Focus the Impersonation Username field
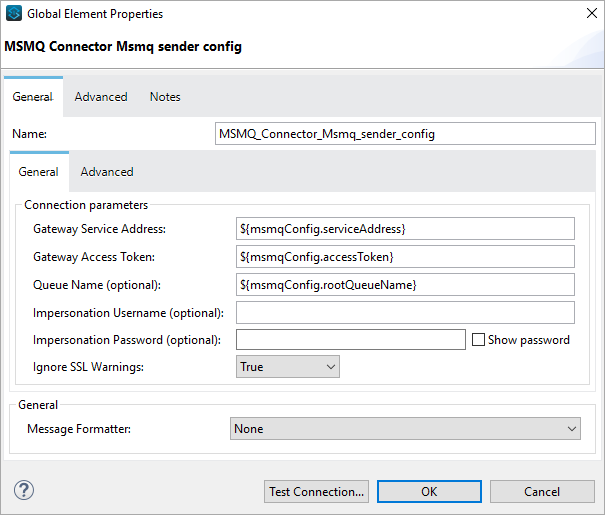605x515 pixels. click(405, 313)
